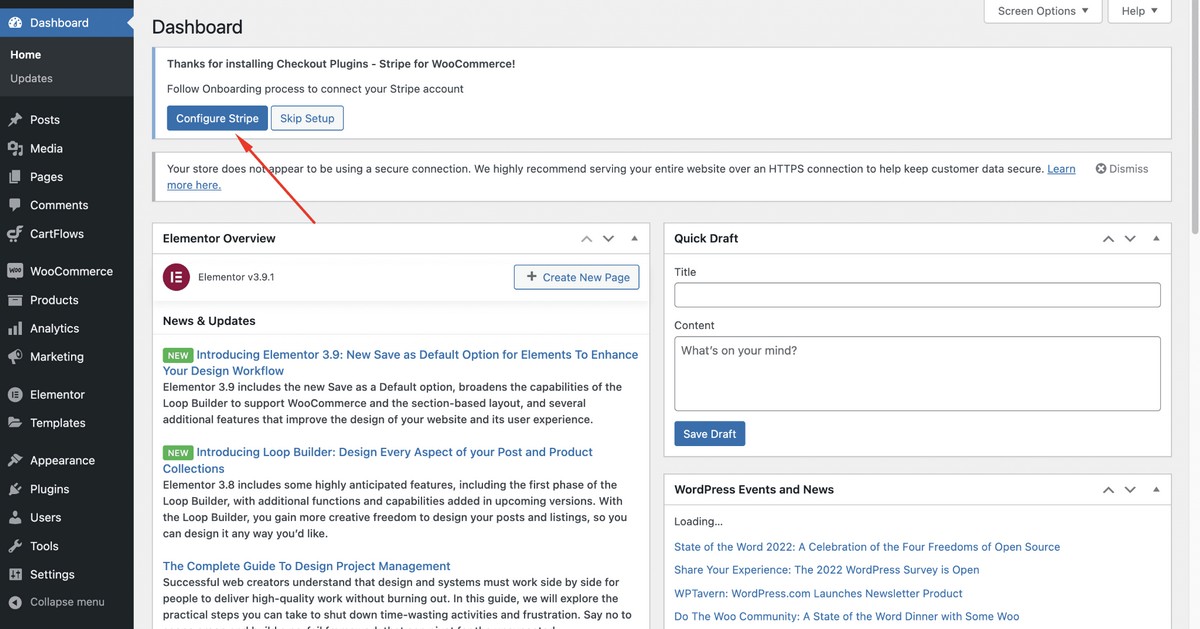Click the Dashboard gauge icon in sidebar
The width and height of the screenshot is (1200, 629).
click(x=15, y=22)
